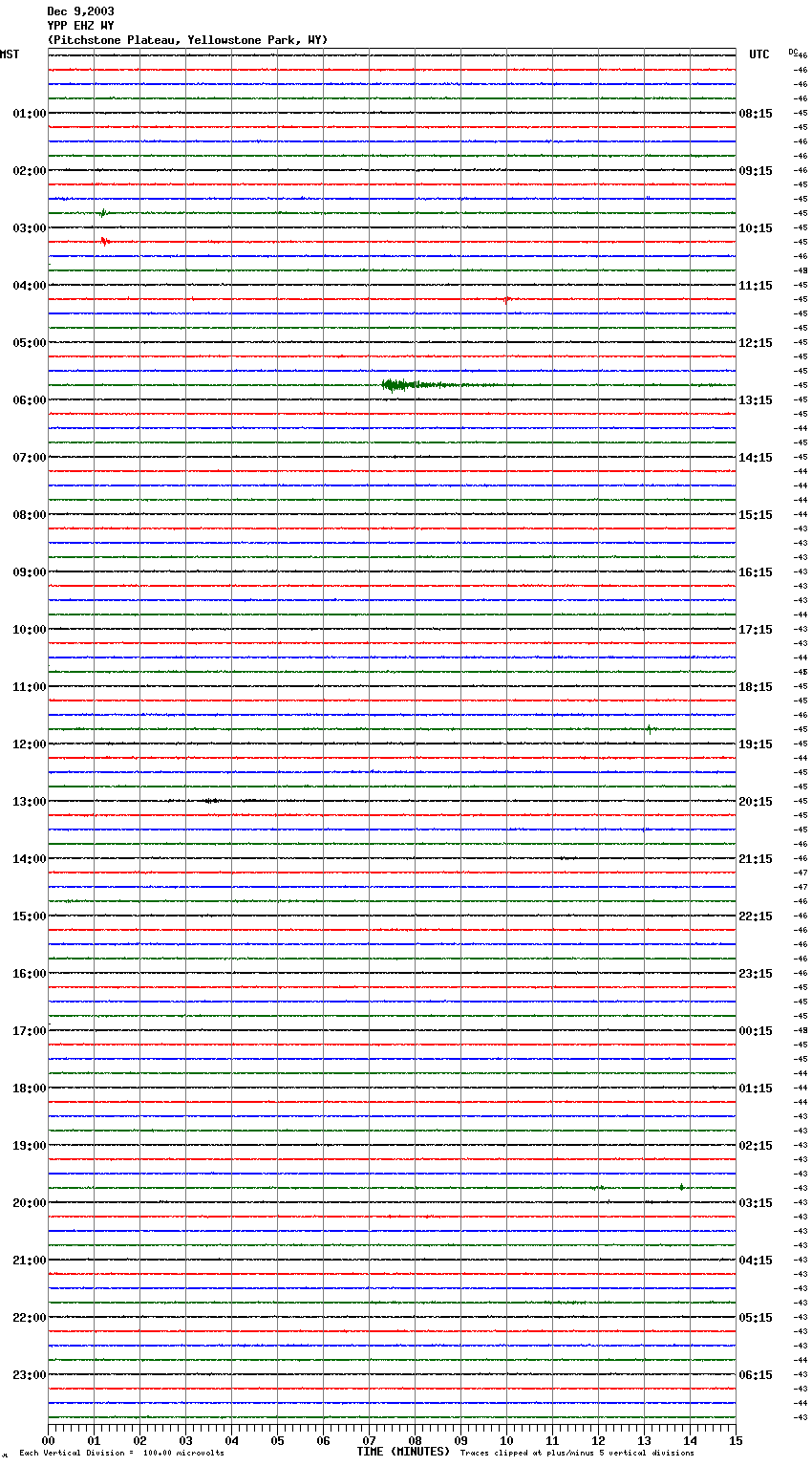Click the date header "Dec 9,2003"
This screenshot has width=812, height=1466.
[80, 11]
